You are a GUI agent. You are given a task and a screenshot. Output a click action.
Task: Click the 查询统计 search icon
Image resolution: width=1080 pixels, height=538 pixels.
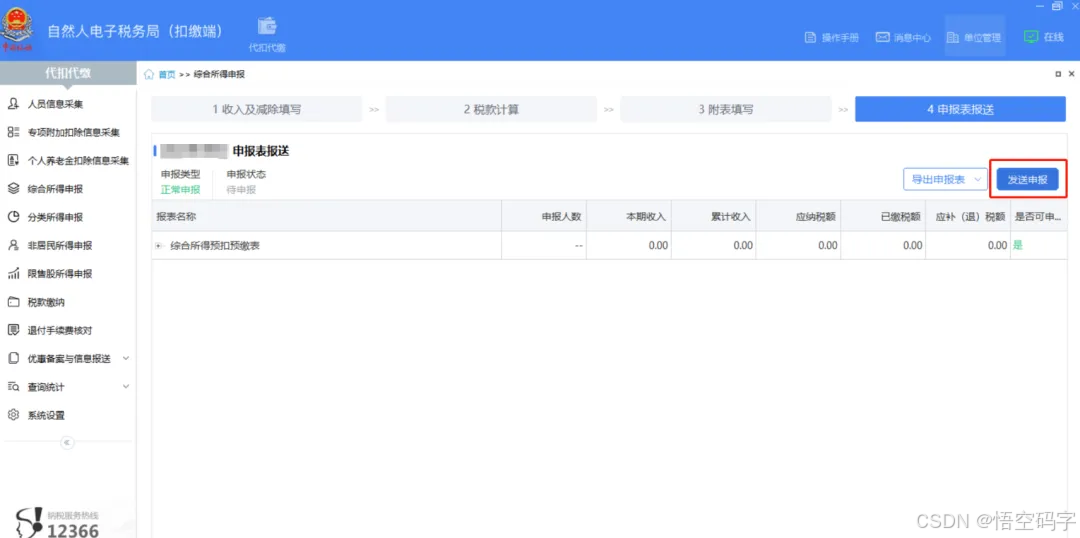point(12,386)
